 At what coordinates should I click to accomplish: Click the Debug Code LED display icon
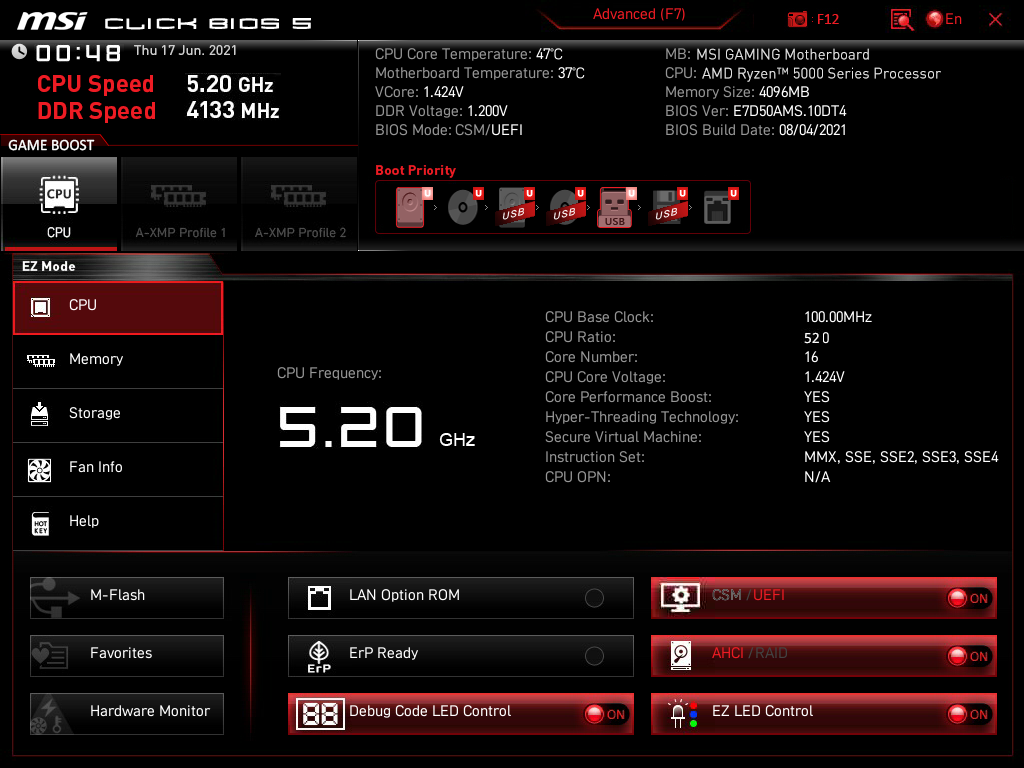tap(319, 713)
